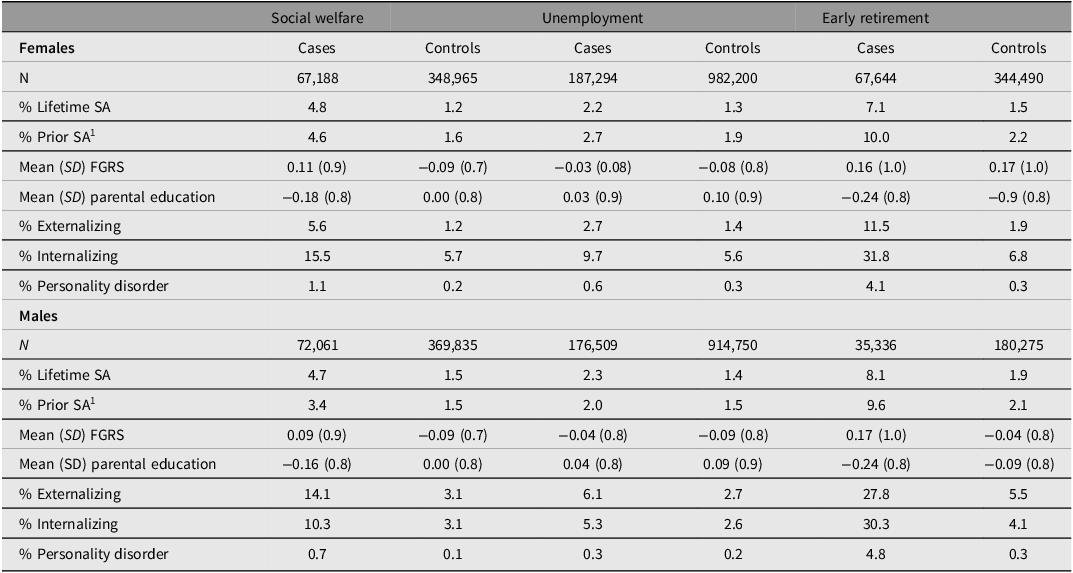Click the males controls value 914,750
The image size is (1073, 573).
pyautogui.click(x=732, y=346)
